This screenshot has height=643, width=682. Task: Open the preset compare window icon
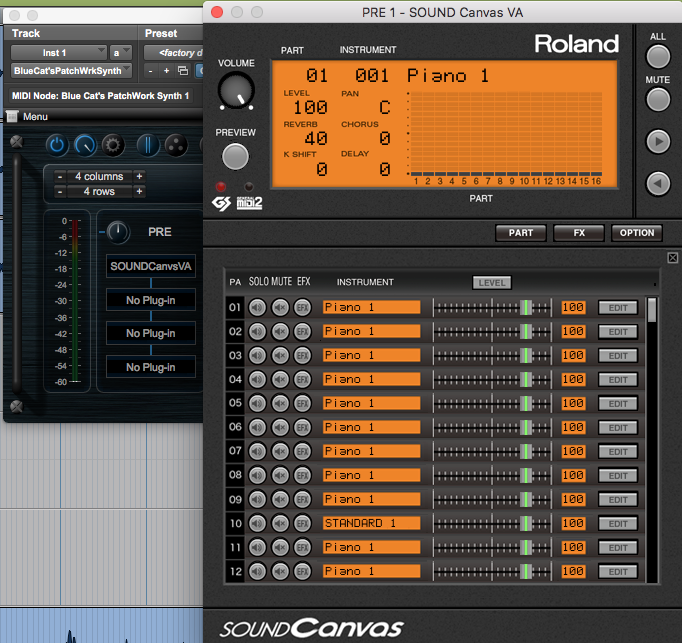(x=183, y=70)
